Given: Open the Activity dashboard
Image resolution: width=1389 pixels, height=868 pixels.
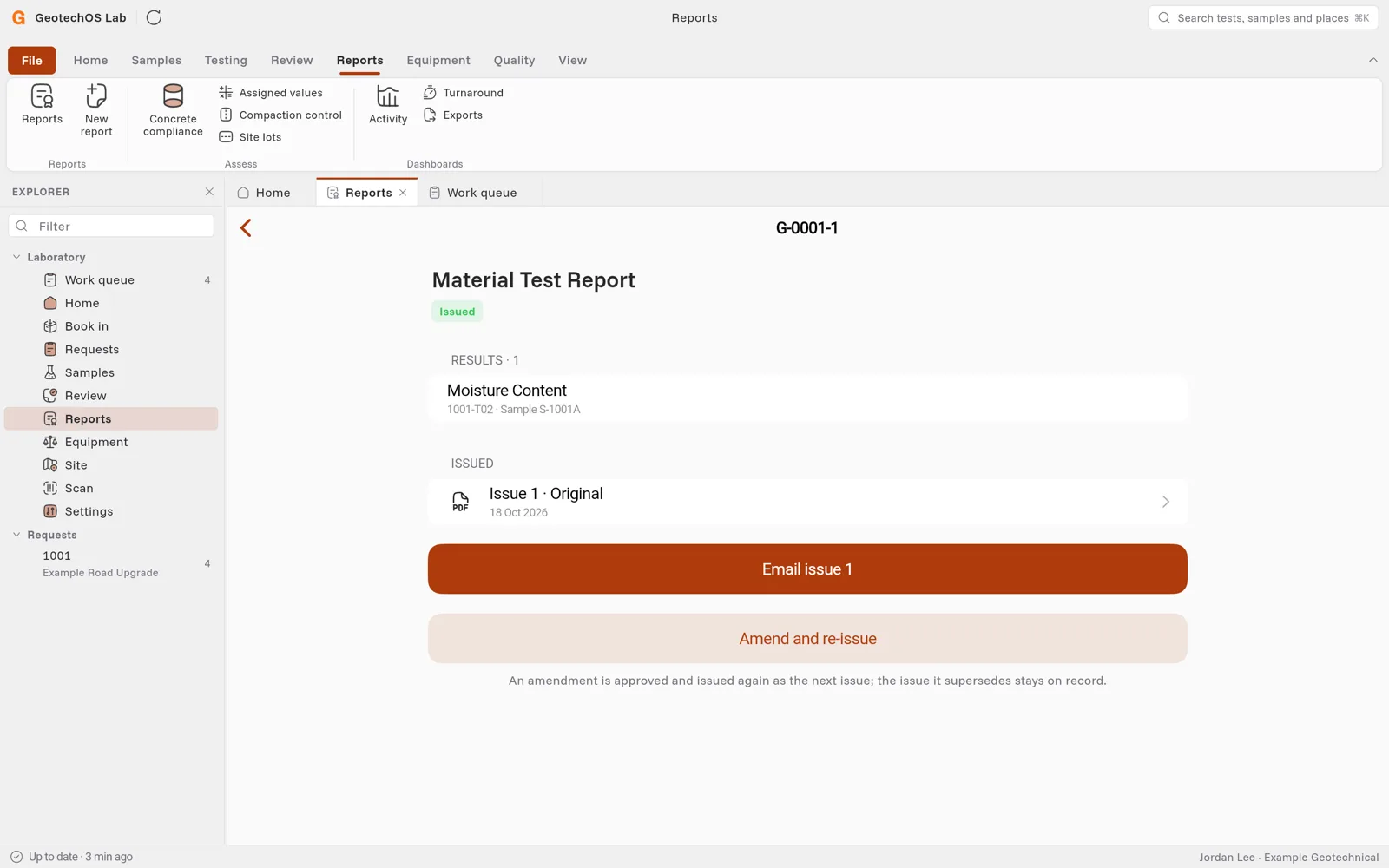Looking at the screenshot, I should [x=388, y=105].
